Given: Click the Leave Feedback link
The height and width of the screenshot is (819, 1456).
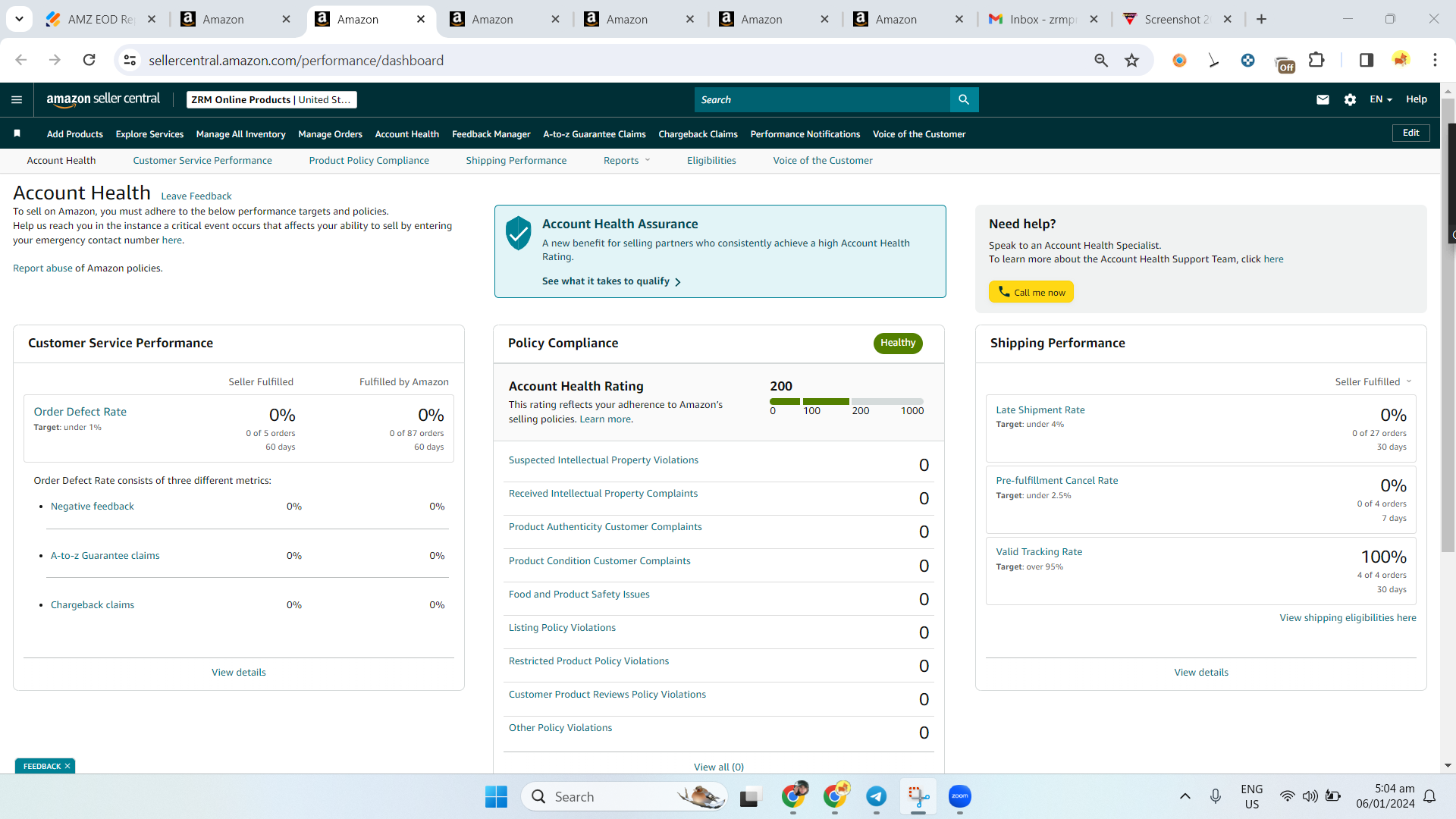Looking at the screenshot, I should 196,196.
